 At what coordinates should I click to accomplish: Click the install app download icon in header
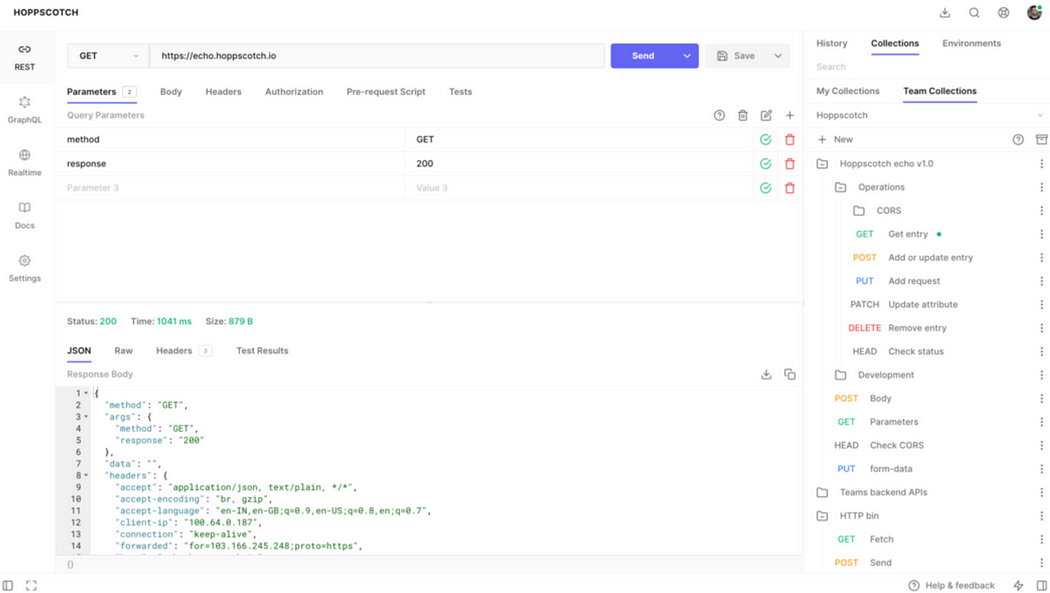click(x=945, y=13)
